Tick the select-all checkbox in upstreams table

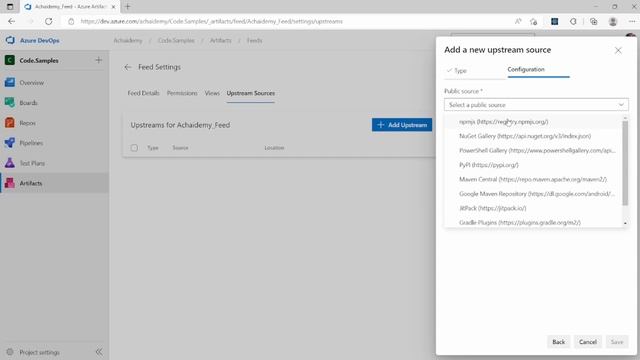pos(134,148)
